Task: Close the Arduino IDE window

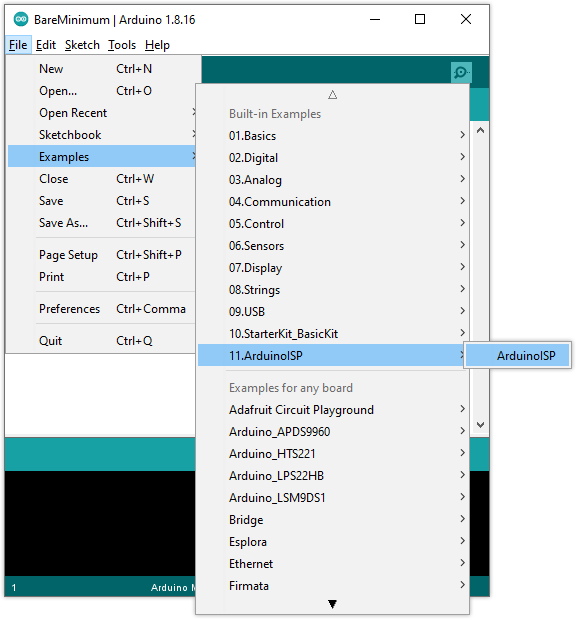Action: [x=466, y=19]
